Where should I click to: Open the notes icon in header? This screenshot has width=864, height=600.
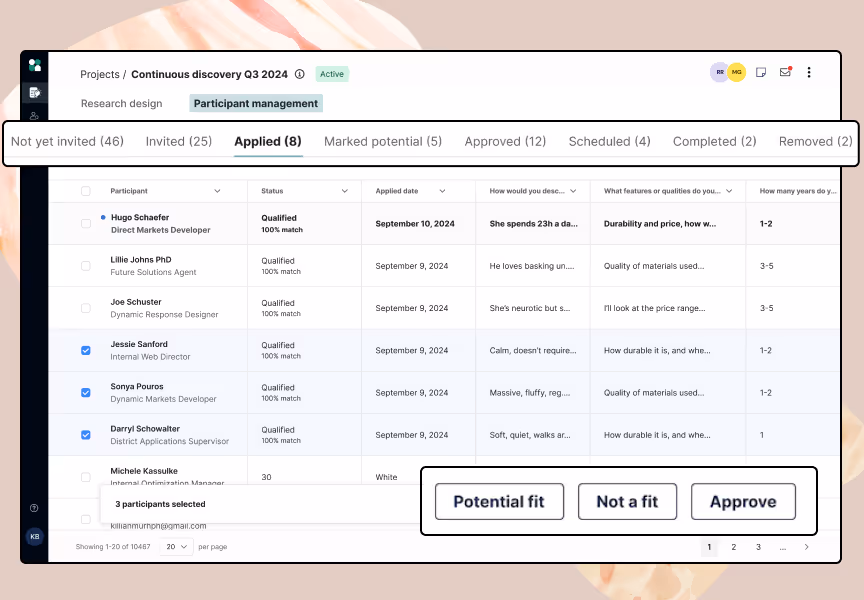761,72
